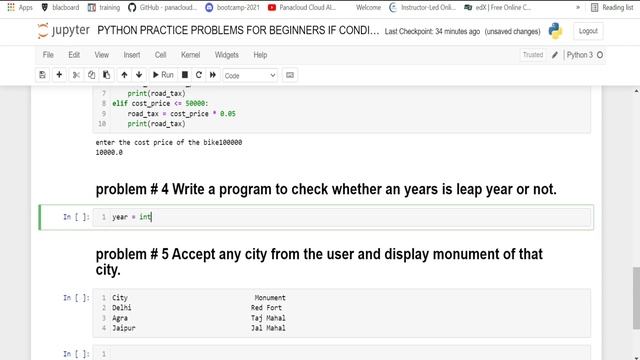Open the Cell menu
The width and height of the screenshot is (640, 360).
tap(160, 55)
